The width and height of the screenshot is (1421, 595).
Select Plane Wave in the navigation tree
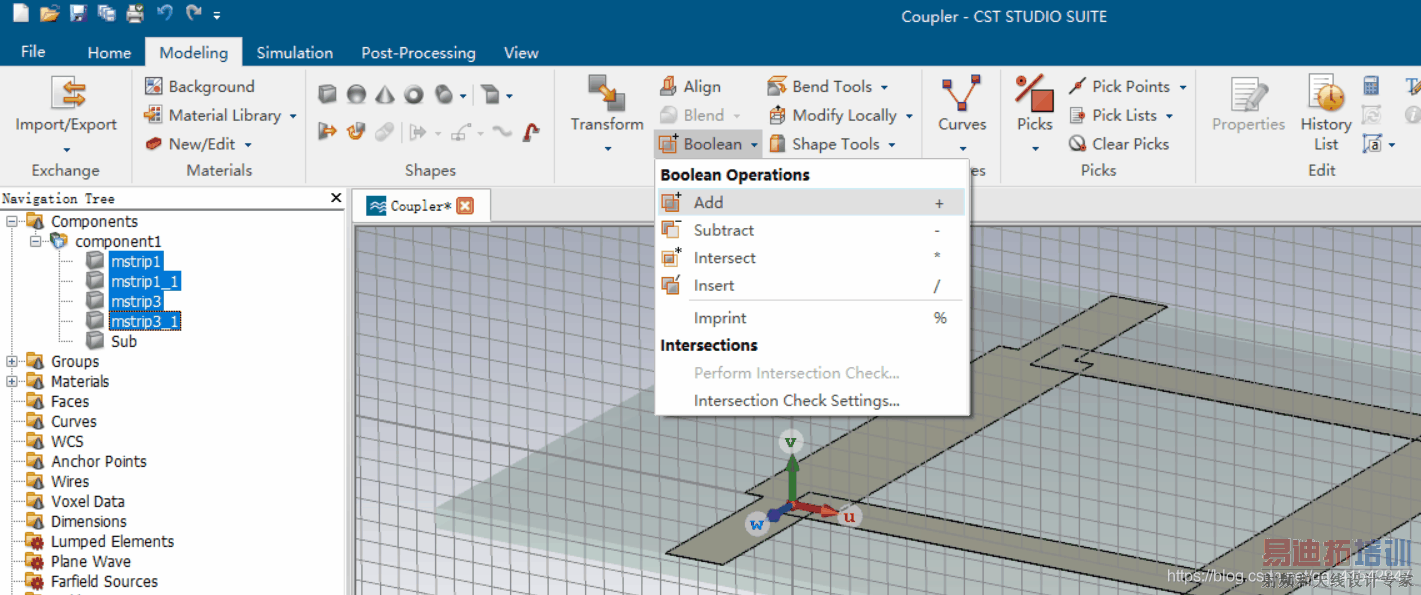click(x=90, y=561)
